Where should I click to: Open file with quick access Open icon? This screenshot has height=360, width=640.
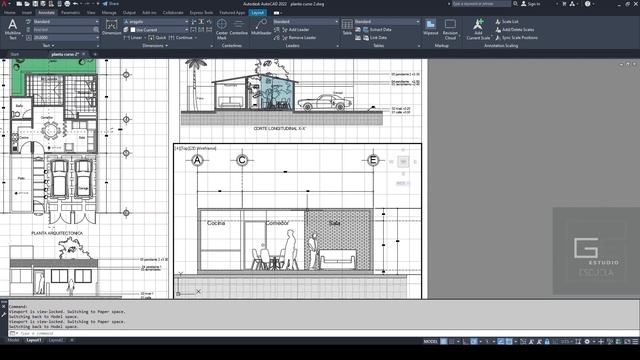pos(27,4)
